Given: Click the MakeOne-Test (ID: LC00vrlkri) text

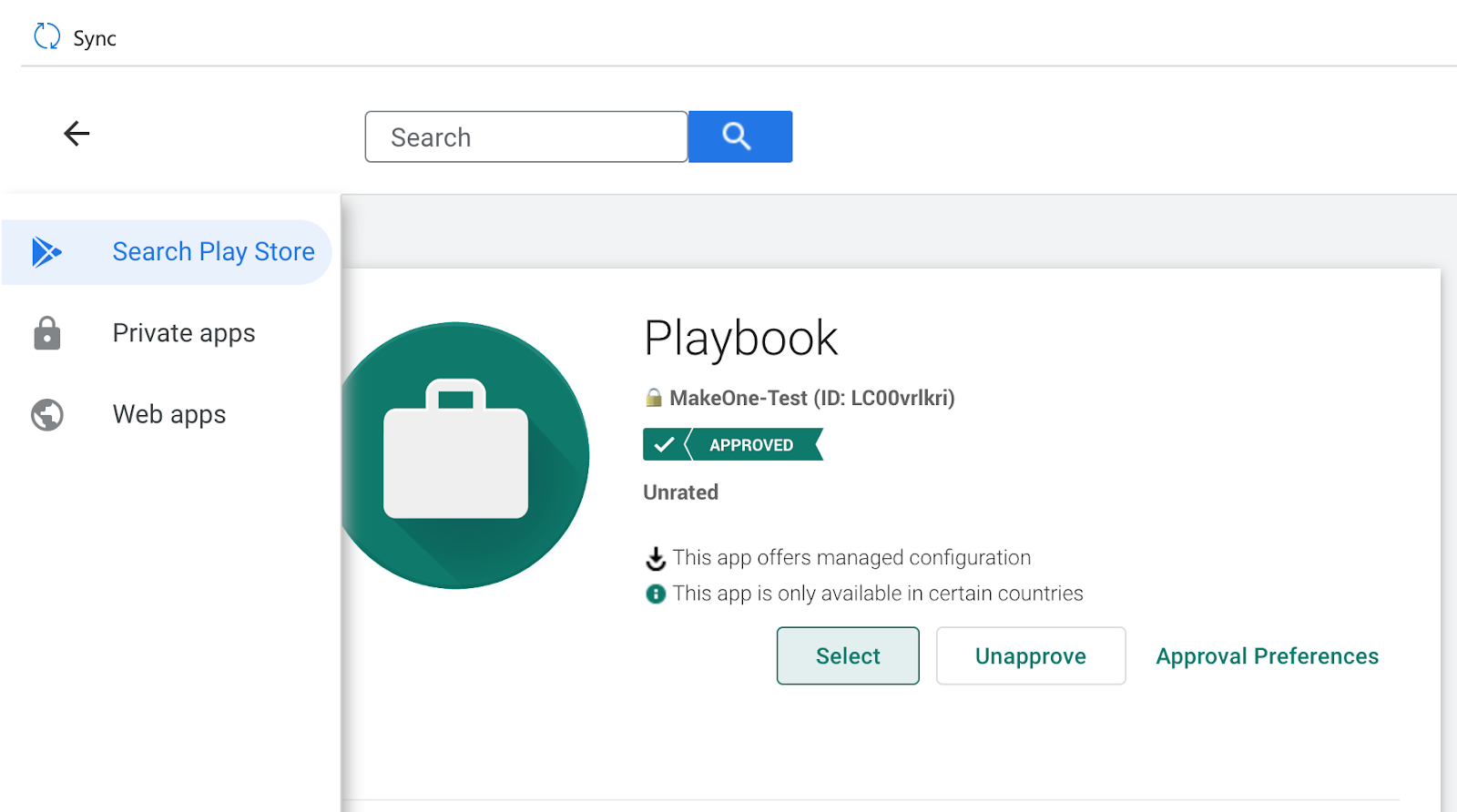Looking at the screenshot, I should (x=812, y=398).
